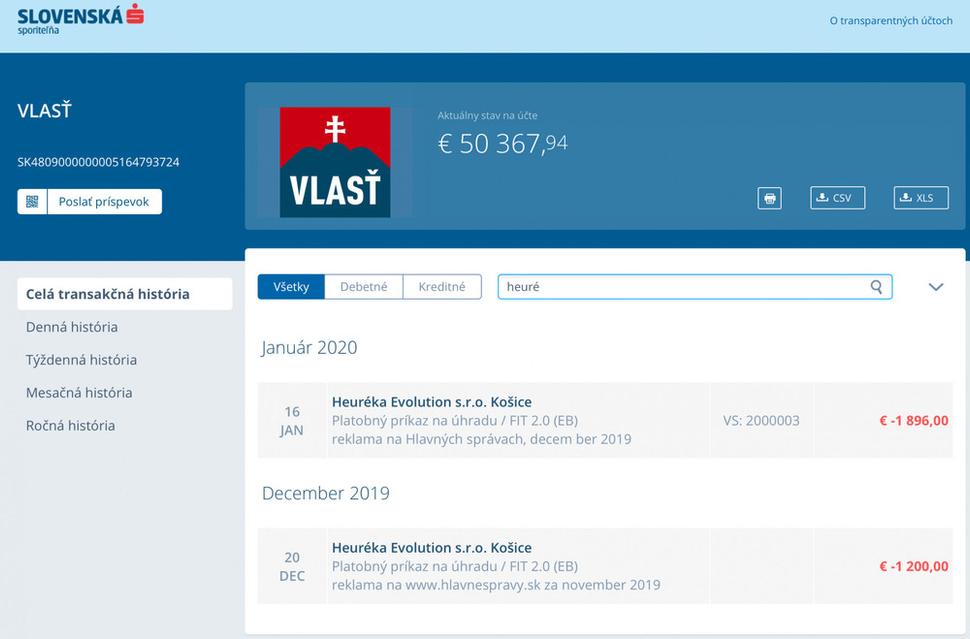
Task: Open Ročná história
Action: [x=70, y=425]
